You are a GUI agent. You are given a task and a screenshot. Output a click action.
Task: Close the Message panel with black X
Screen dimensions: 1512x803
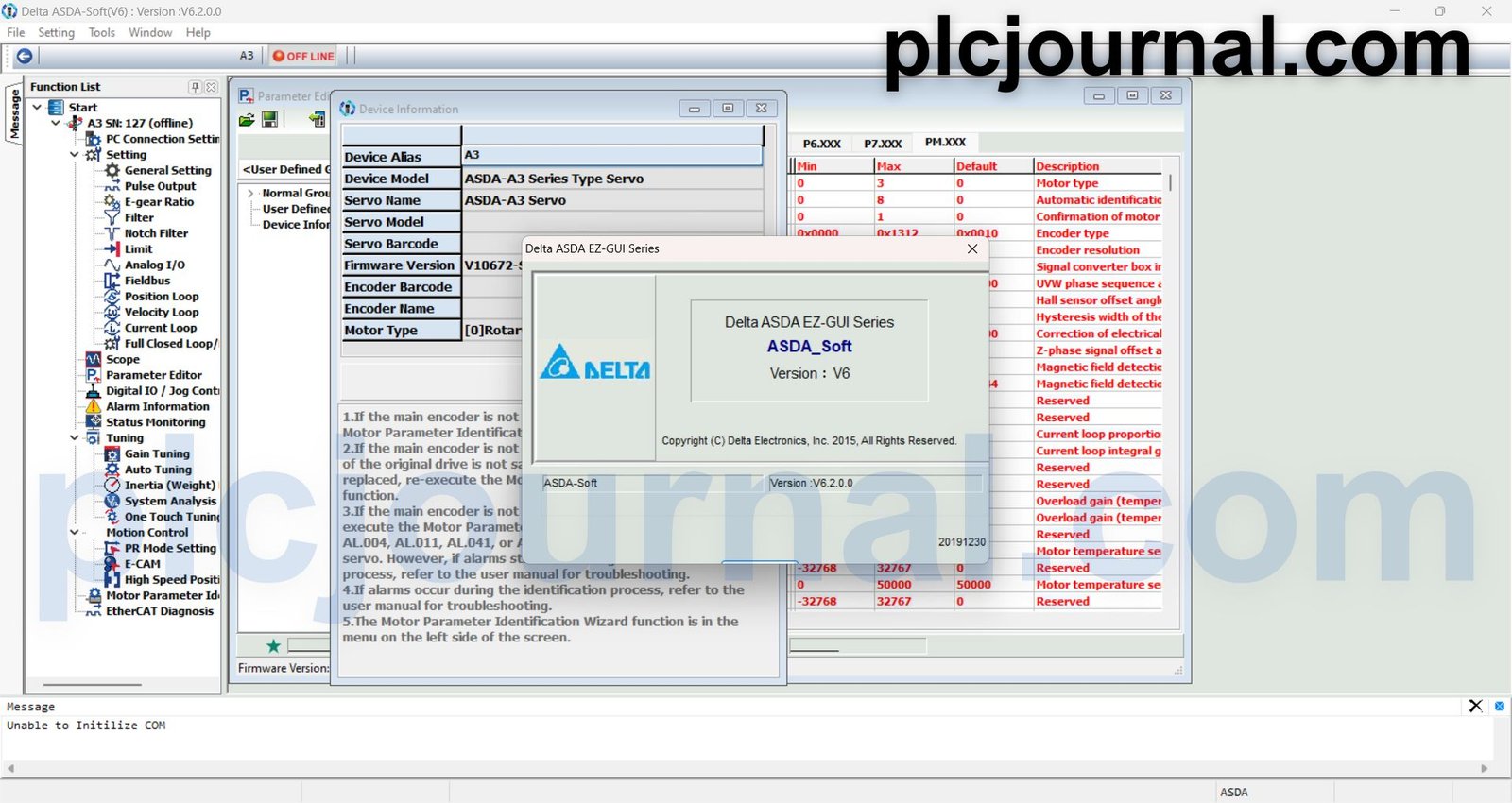(1475, 706)
